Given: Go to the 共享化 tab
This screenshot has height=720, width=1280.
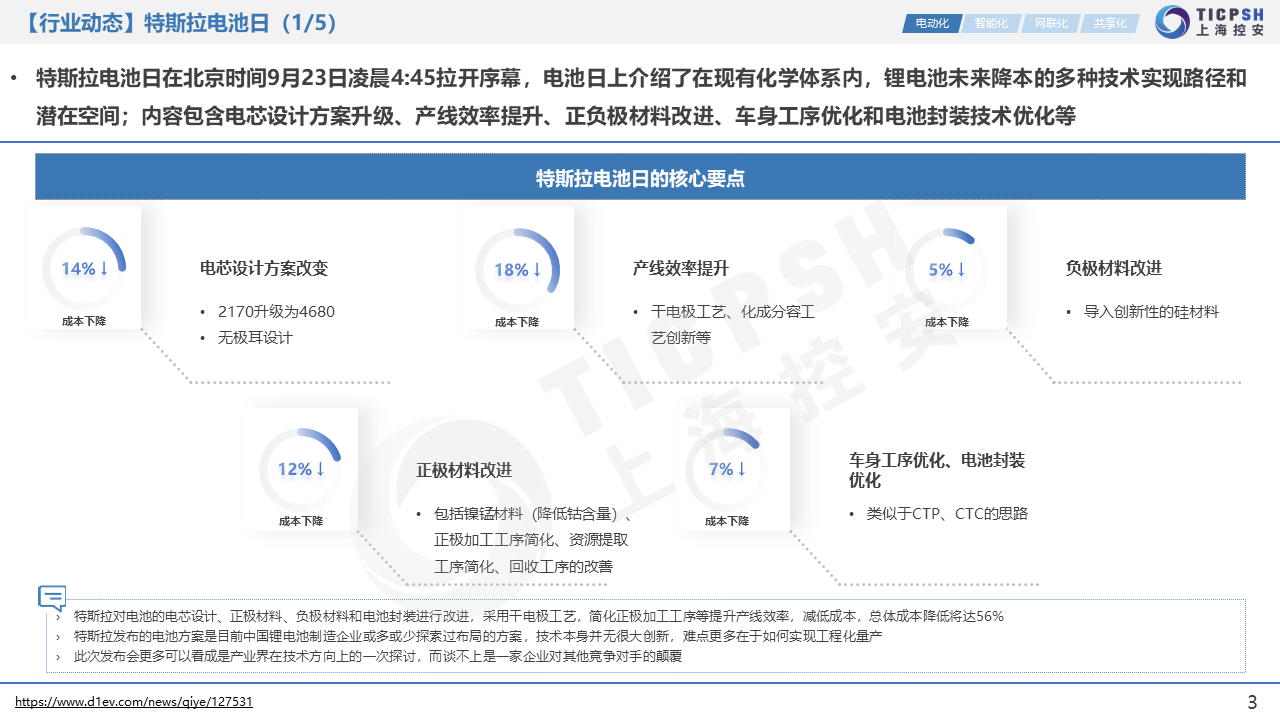Looking at the screenshot, I should click(x=1109, y=23).
